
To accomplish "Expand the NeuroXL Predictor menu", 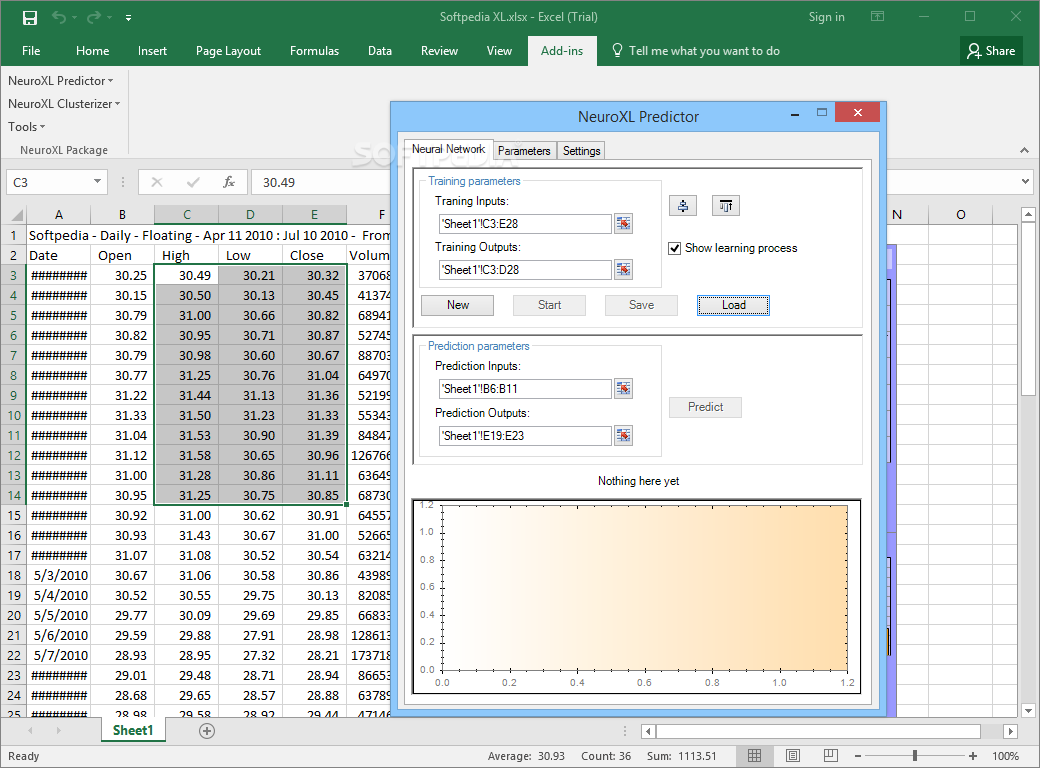I will (60, 81).
